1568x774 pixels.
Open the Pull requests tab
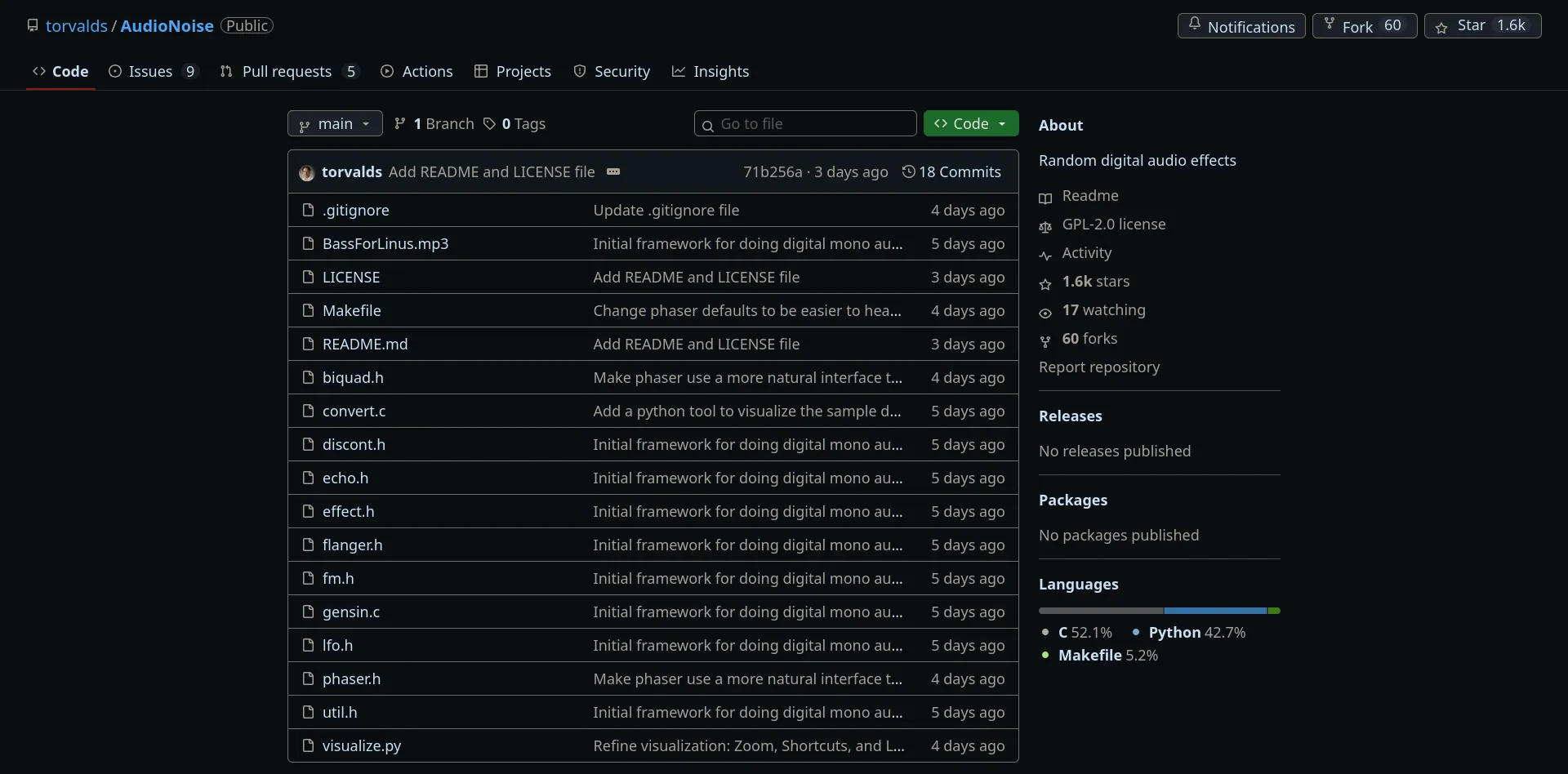288,72
